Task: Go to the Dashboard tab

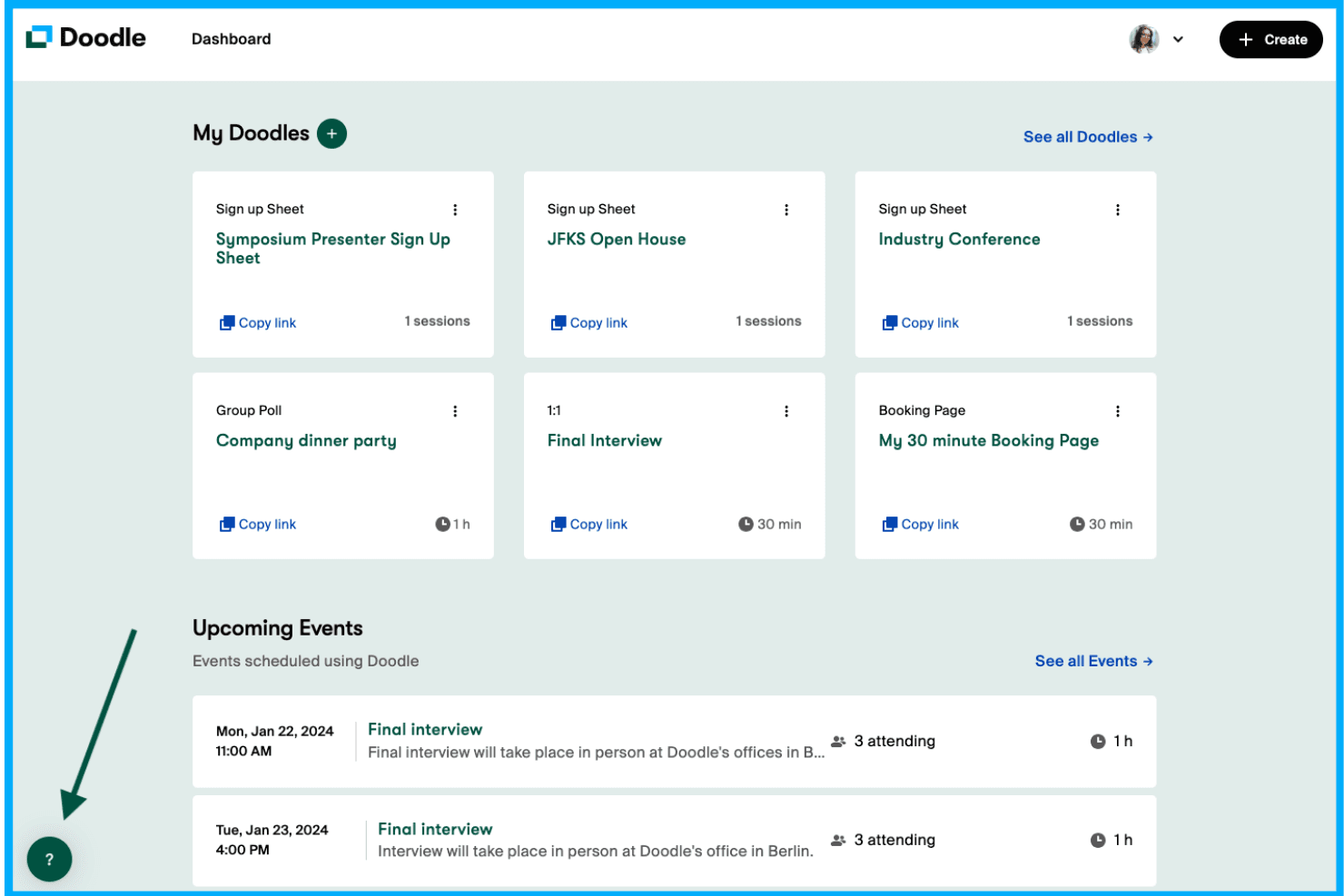Action: (231, 39)
